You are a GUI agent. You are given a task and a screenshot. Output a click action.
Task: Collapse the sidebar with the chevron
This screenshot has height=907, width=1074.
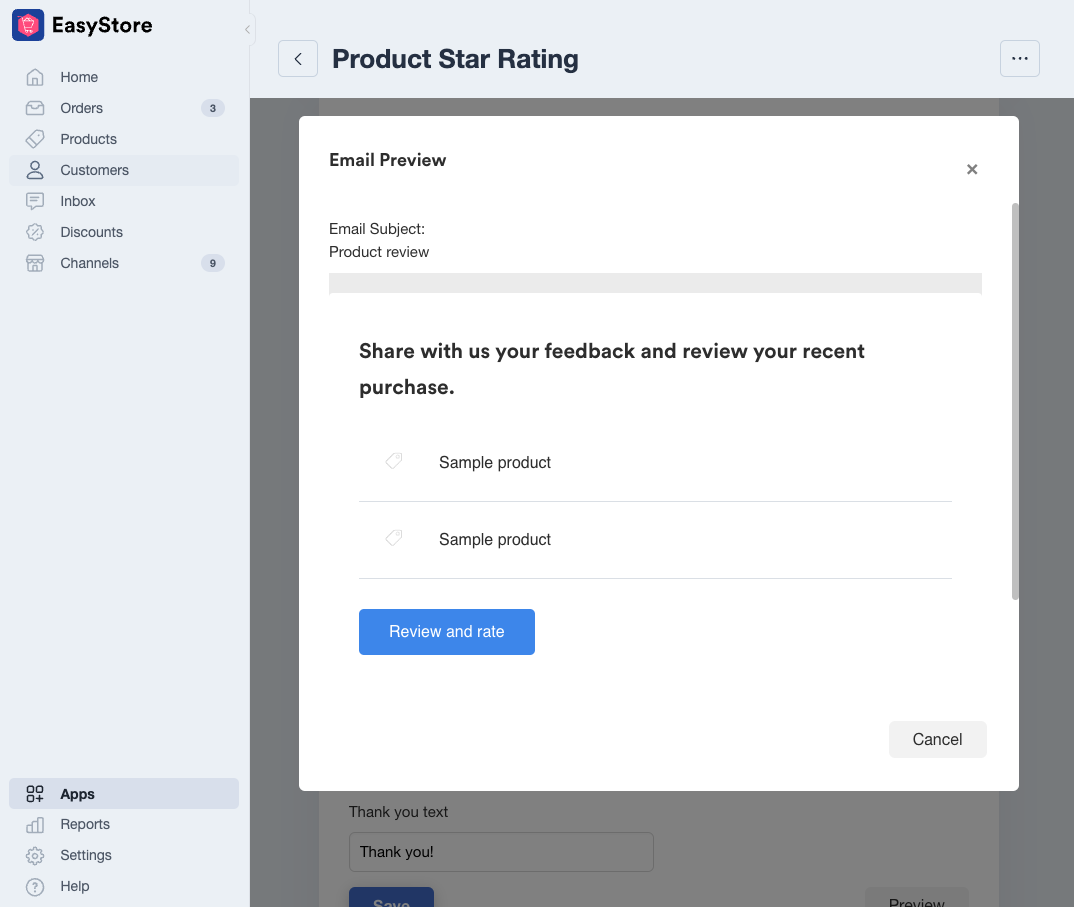(247, 29)
